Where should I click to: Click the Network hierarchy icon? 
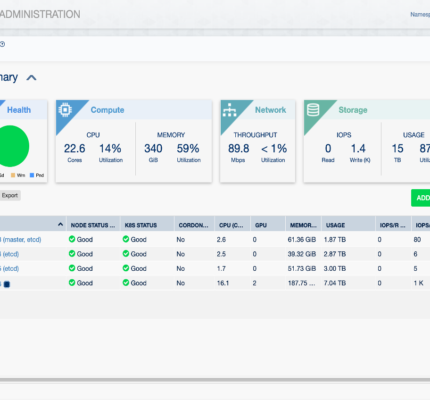(x=229, y=110)
